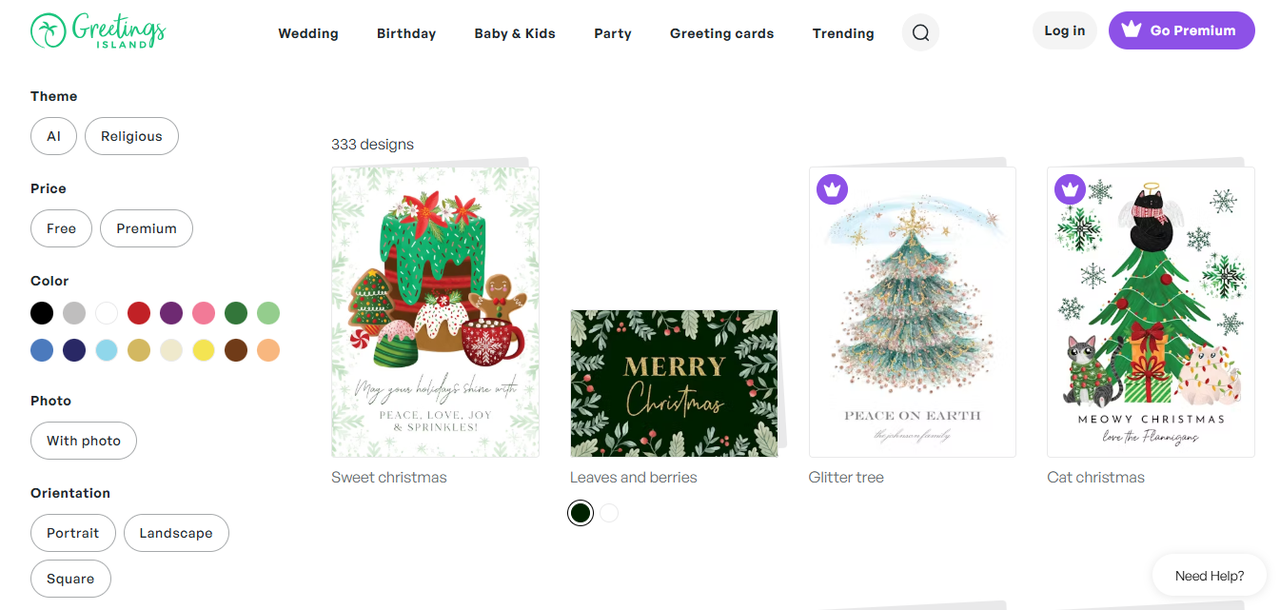Open the Sweet christmas card design

(435, 310)
